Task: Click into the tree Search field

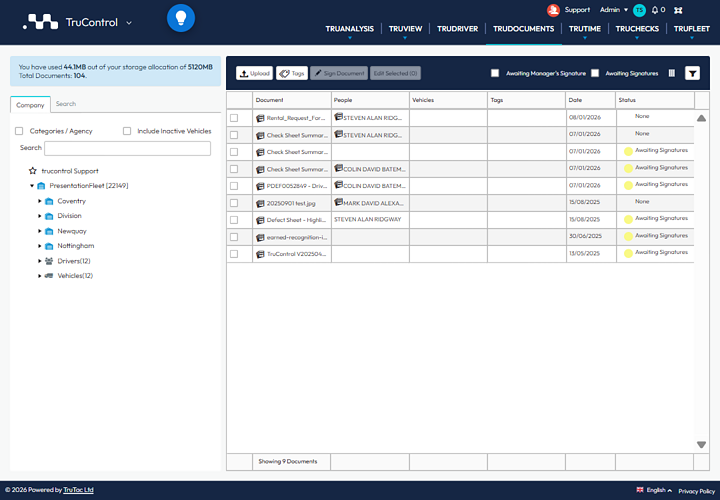Action: point(128,148)
